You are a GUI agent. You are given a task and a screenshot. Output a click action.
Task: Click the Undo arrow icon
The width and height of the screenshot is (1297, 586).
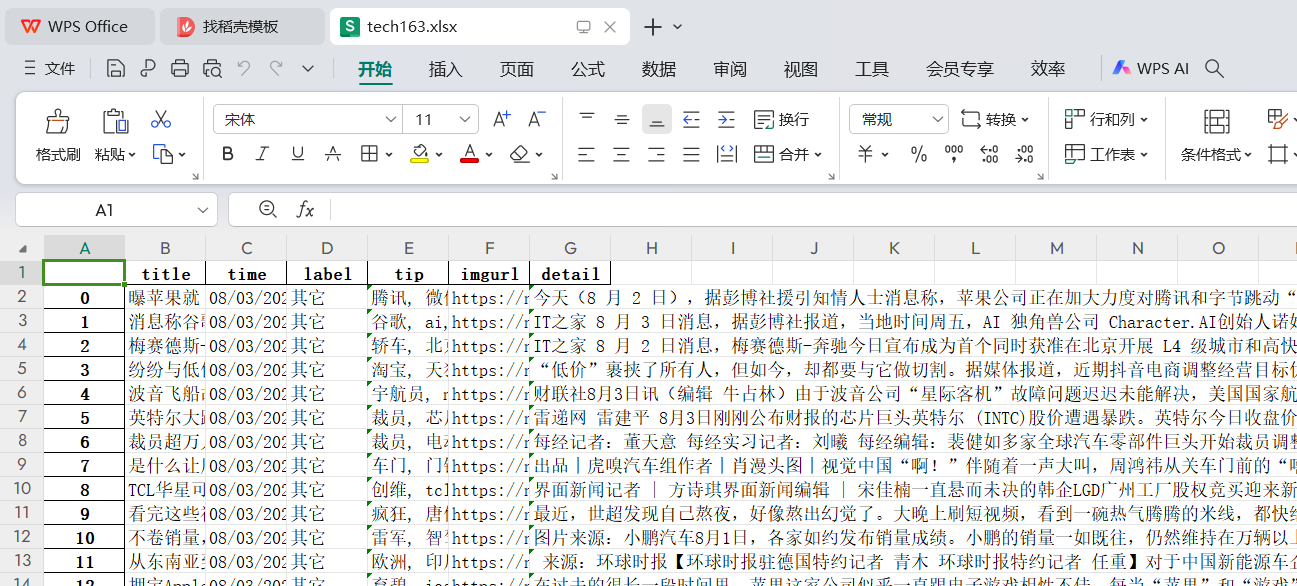[x=243, y=68]
